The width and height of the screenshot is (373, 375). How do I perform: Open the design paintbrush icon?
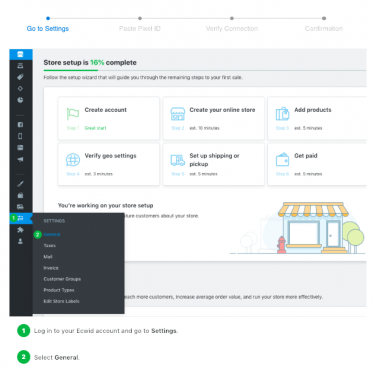[20, 184]
